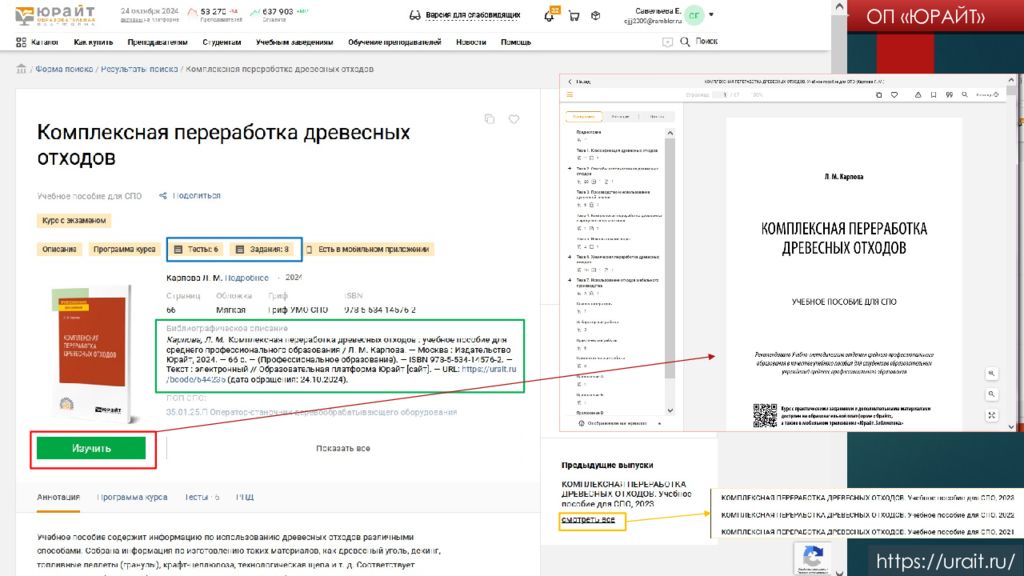1024x576 pixels.
Task: Click the Результаты поиска breadcrumb
Action: [x=139, y=69]
